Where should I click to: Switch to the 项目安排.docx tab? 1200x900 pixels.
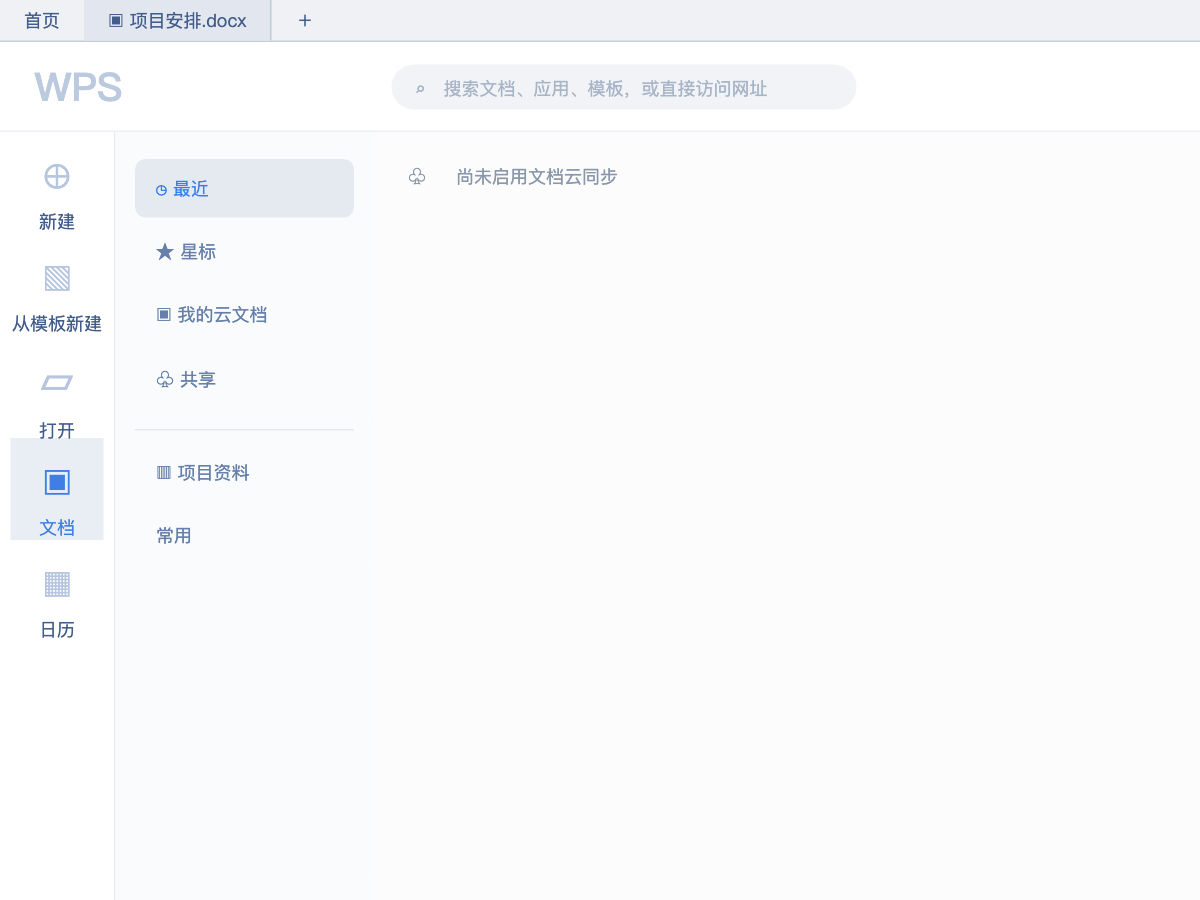[x=177, y=20]
